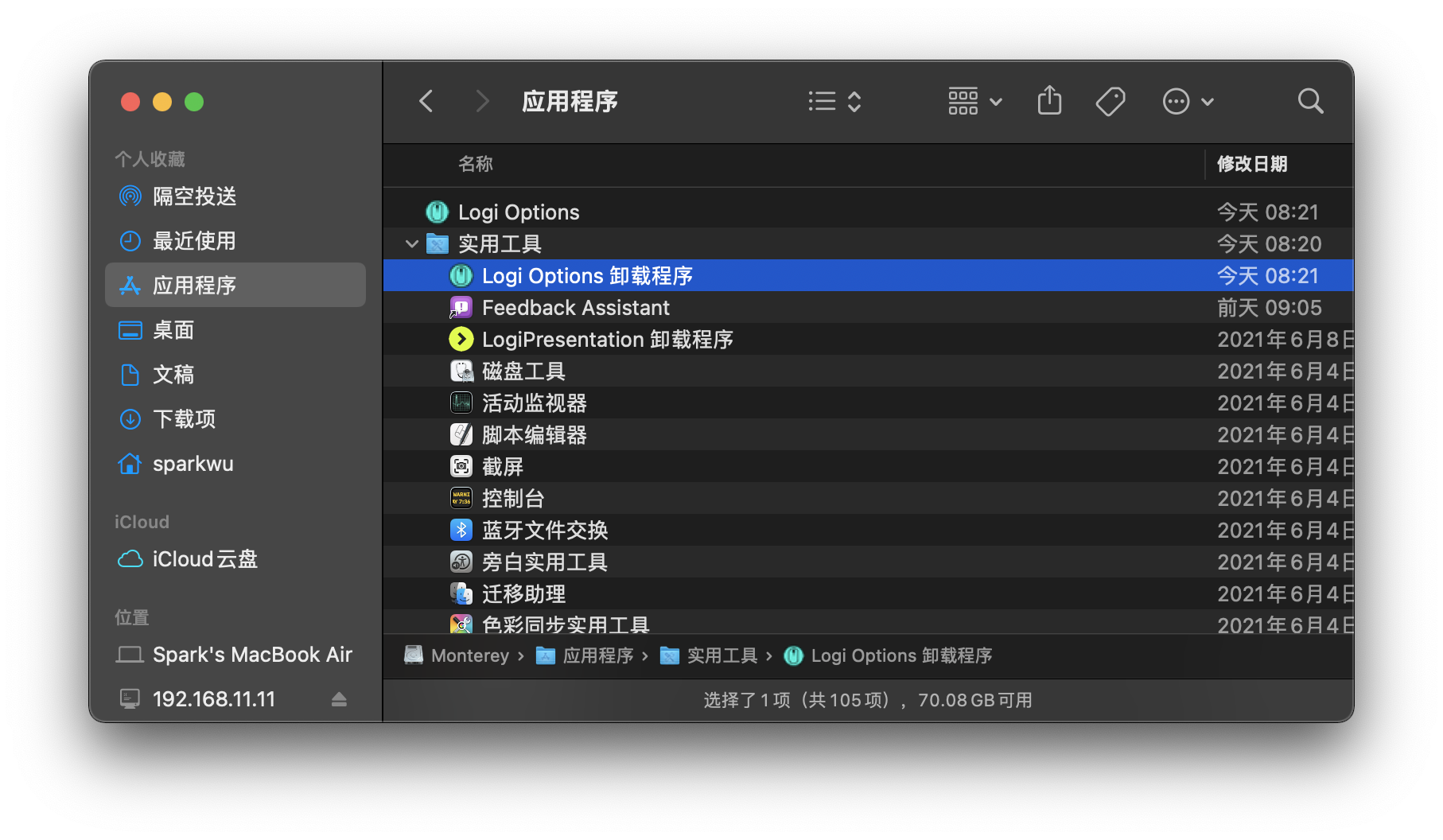
Task: Open search with the magnifier icon
Action: [1309, 101]
